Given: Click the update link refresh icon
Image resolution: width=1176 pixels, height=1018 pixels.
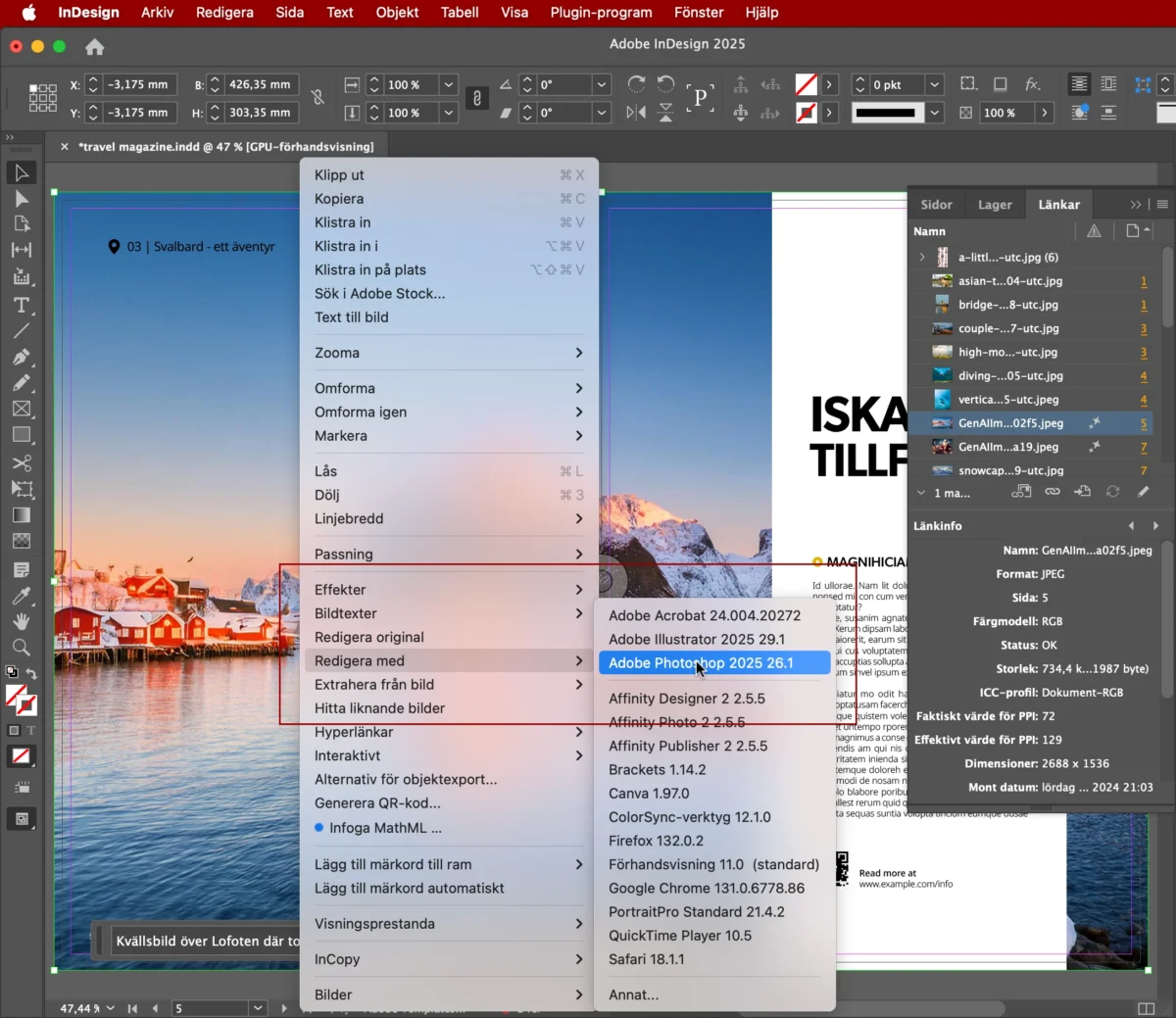Looking at the screenshot, I should [1113, 492].
